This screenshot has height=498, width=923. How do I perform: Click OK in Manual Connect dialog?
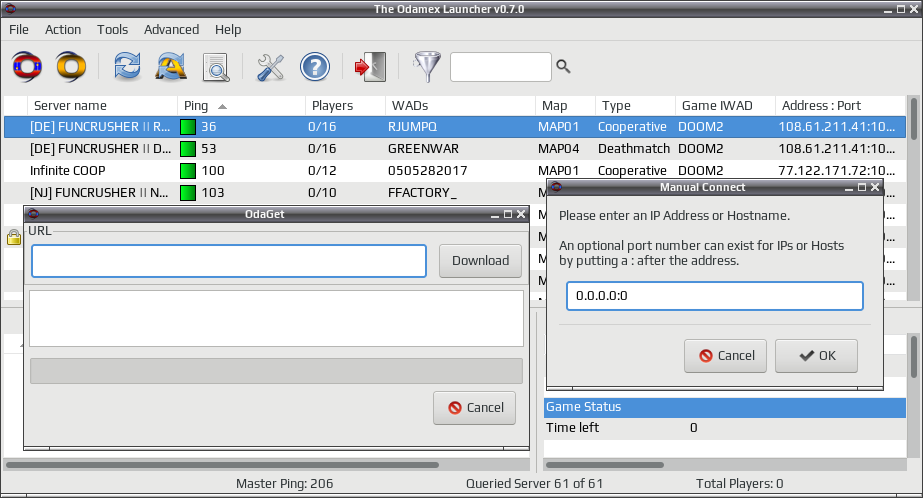pyautogui.click(x=816, y=356)
